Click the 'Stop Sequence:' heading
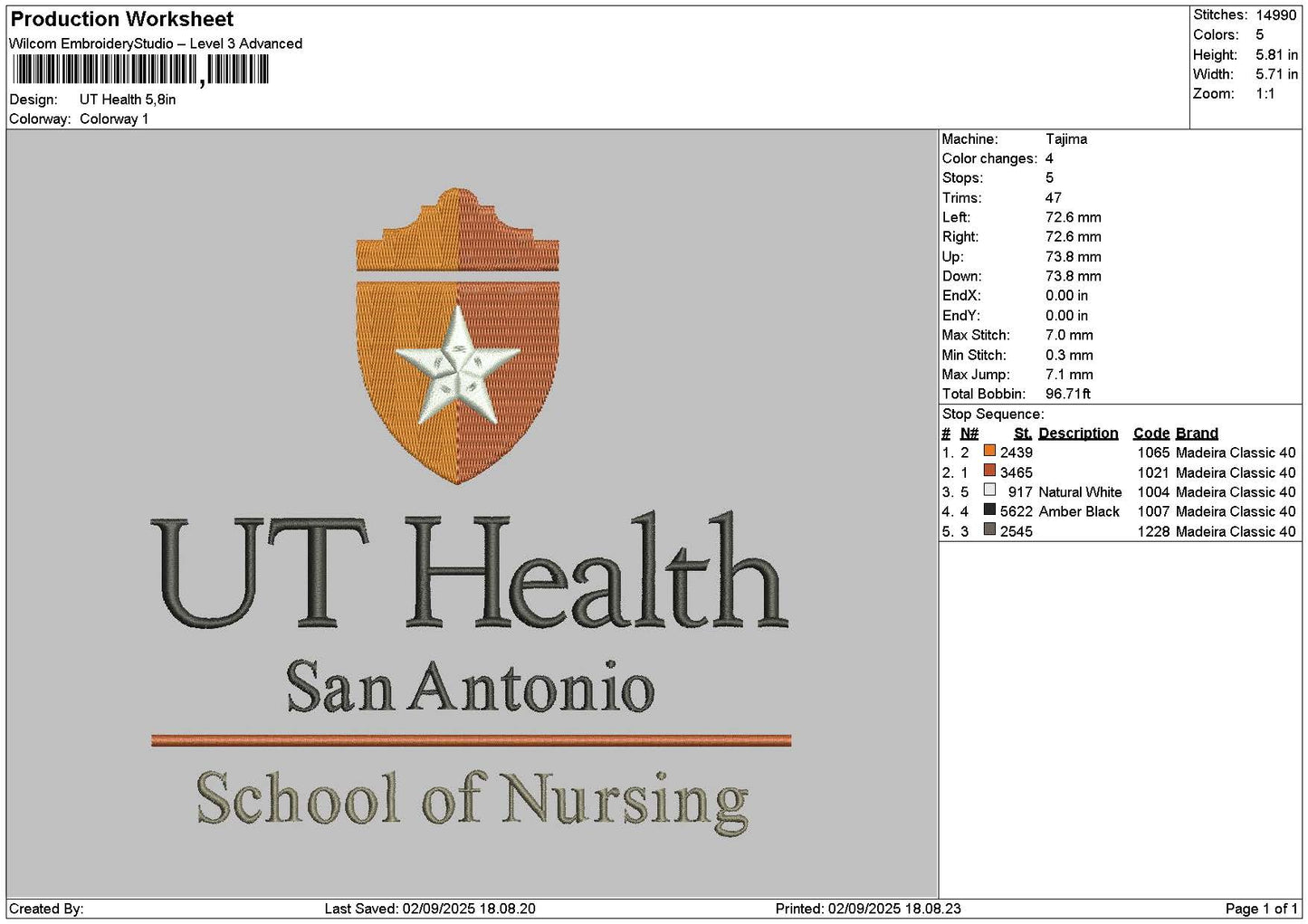The image size is (1308, 924). point(993,414)
